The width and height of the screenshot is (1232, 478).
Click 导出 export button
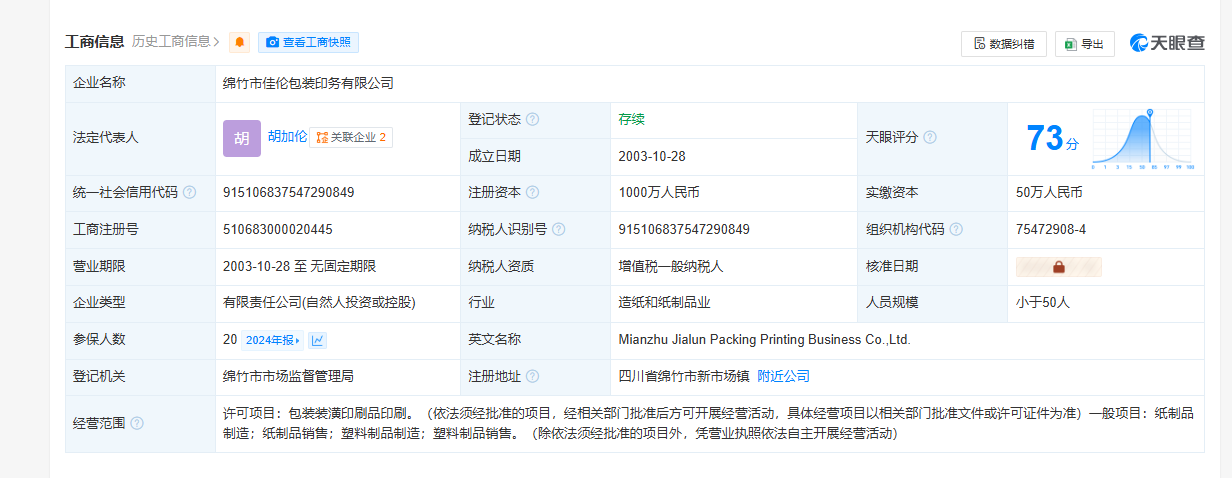click(x=1084, y=44)
